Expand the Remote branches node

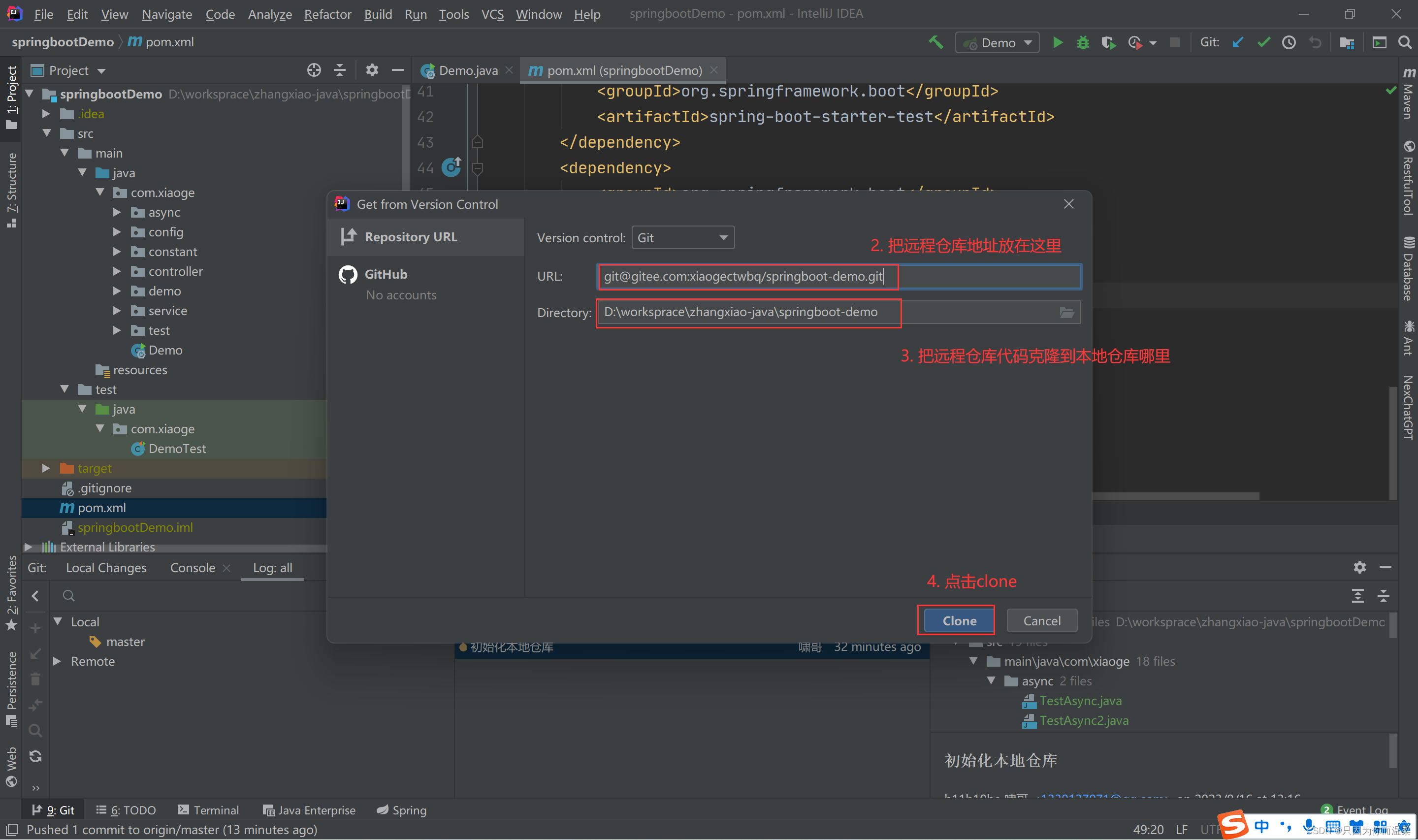click(57, 661)
